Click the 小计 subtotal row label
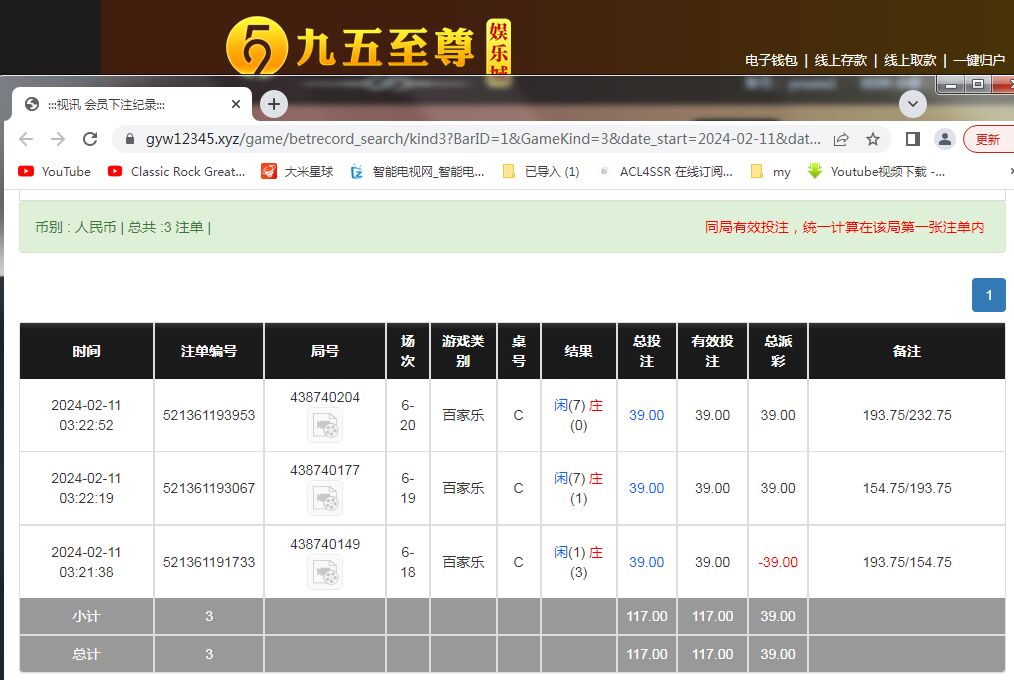The image size is (1014, 680). [x=87, y=616]
